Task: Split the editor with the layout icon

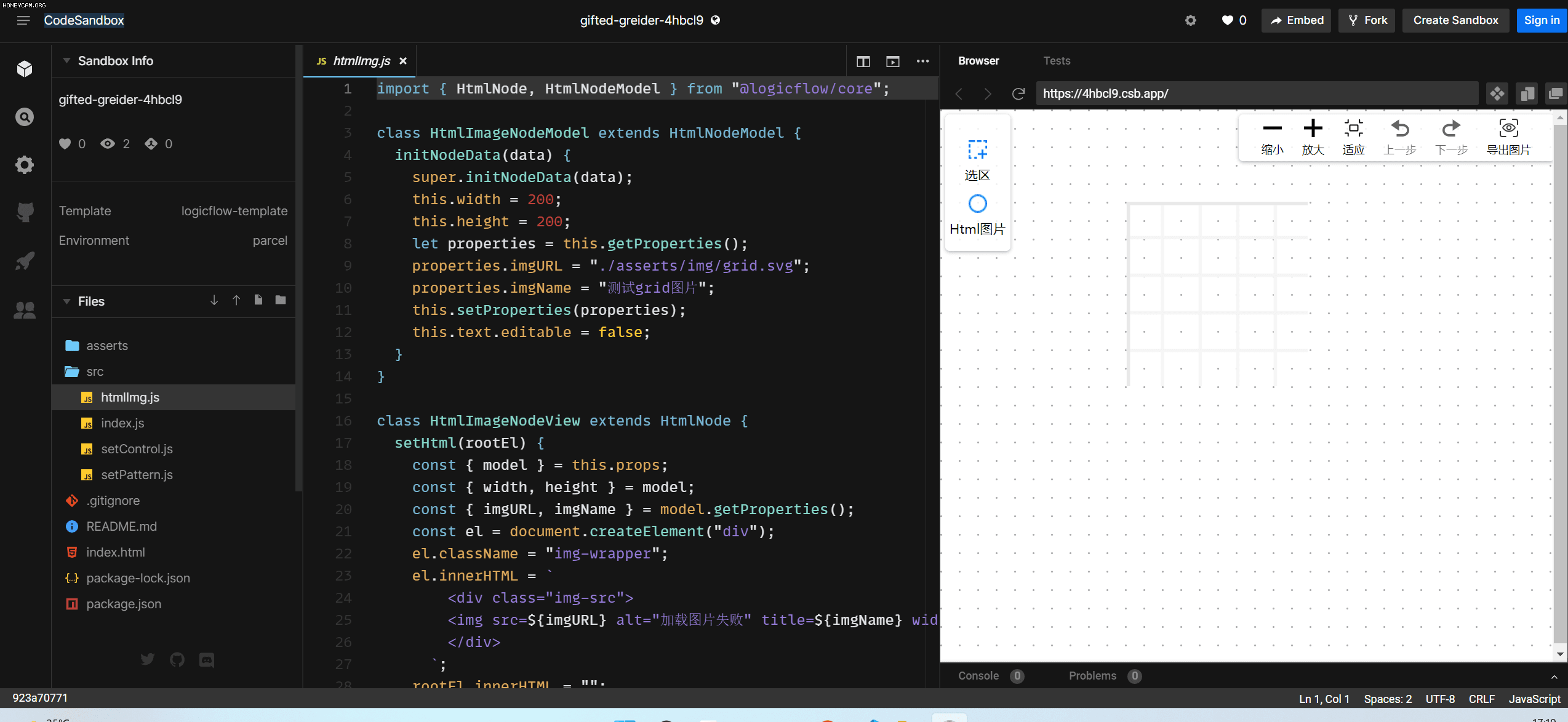Action: (x=863, y=61)
